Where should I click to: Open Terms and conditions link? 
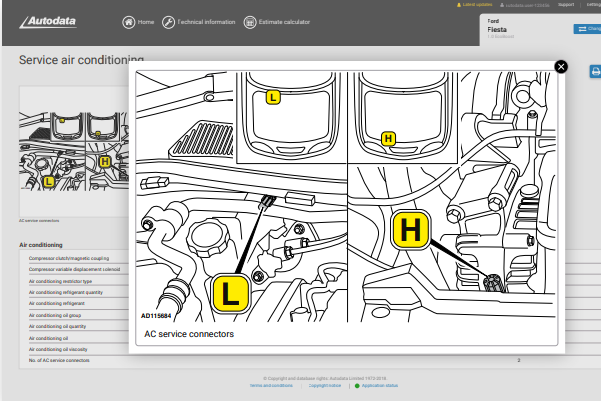(271, 386)
